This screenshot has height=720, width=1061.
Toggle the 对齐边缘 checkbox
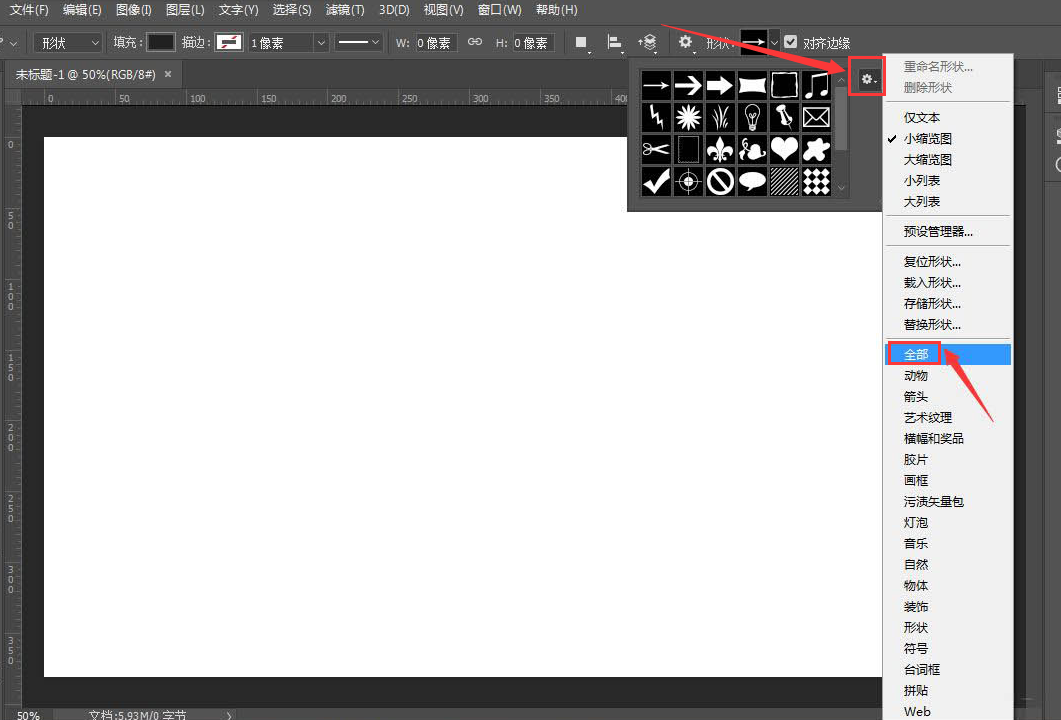(790, 42)
